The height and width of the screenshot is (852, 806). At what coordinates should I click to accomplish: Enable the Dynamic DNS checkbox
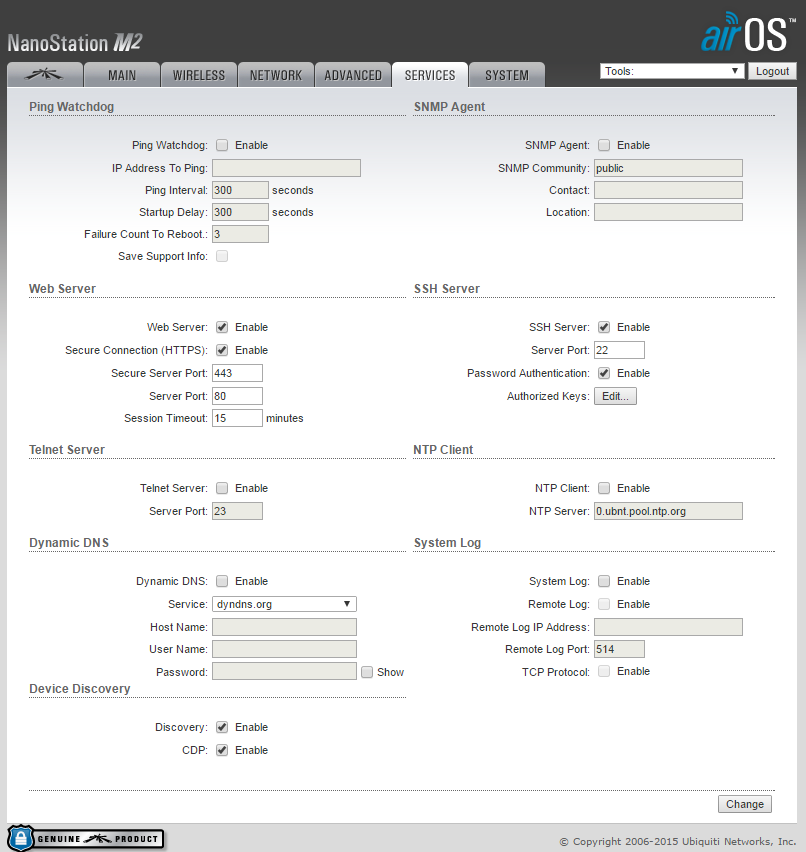click(222, 581)
